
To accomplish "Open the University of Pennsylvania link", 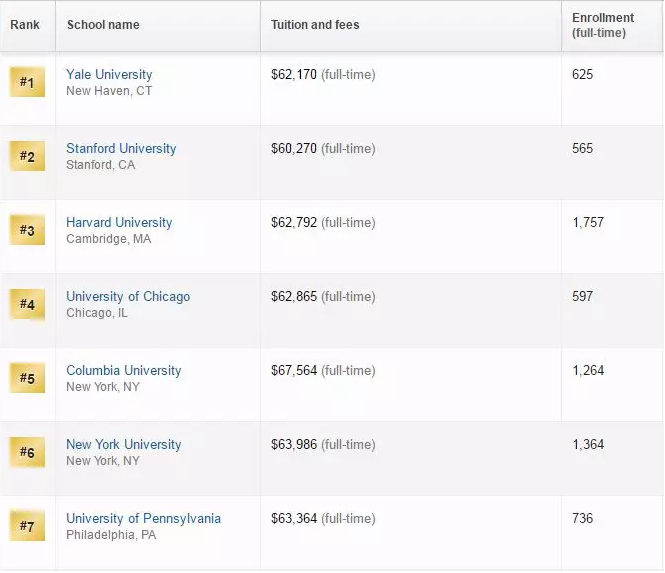I will point(143,519).
